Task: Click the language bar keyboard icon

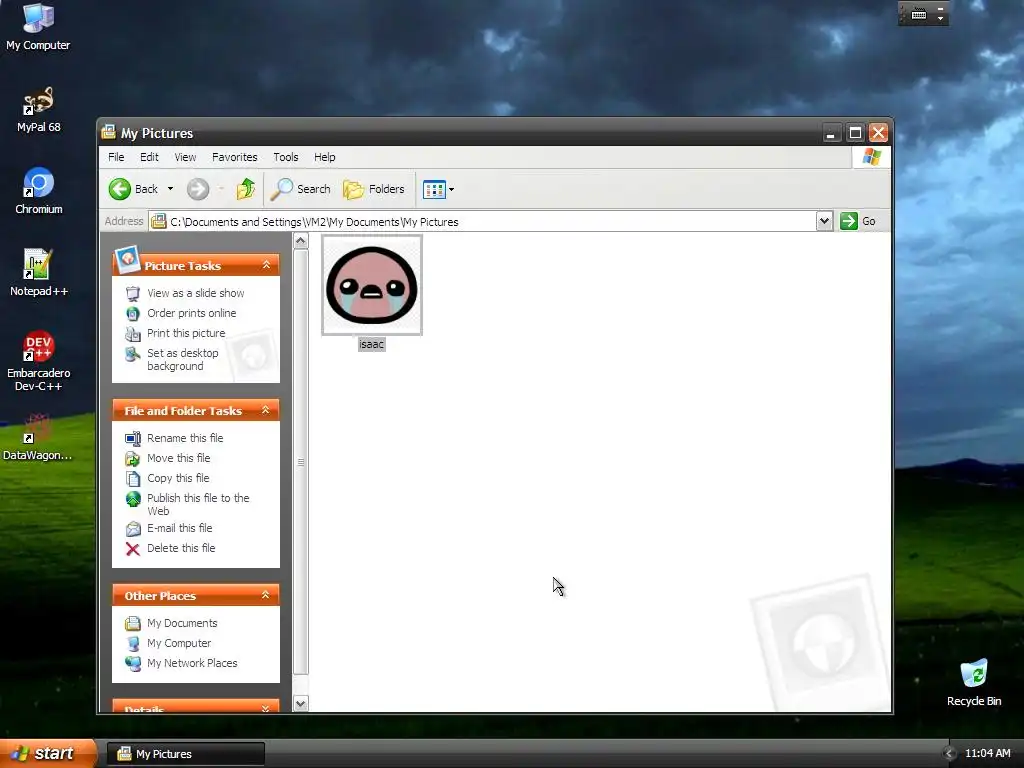Action: 919,14
